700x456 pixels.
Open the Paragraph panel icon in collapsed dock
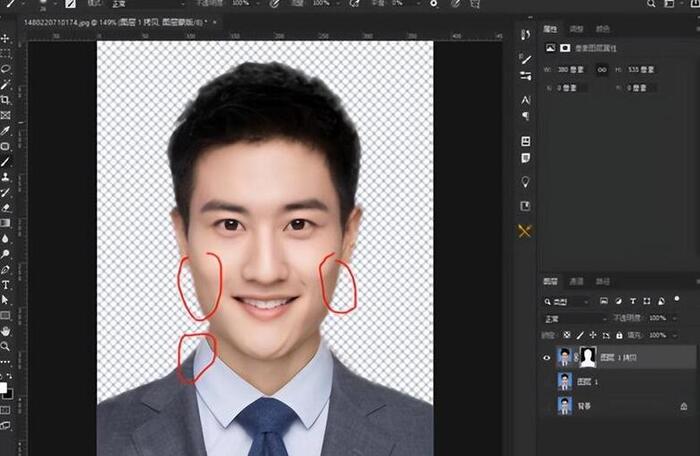pyautogui.click(x=525, y=117)
